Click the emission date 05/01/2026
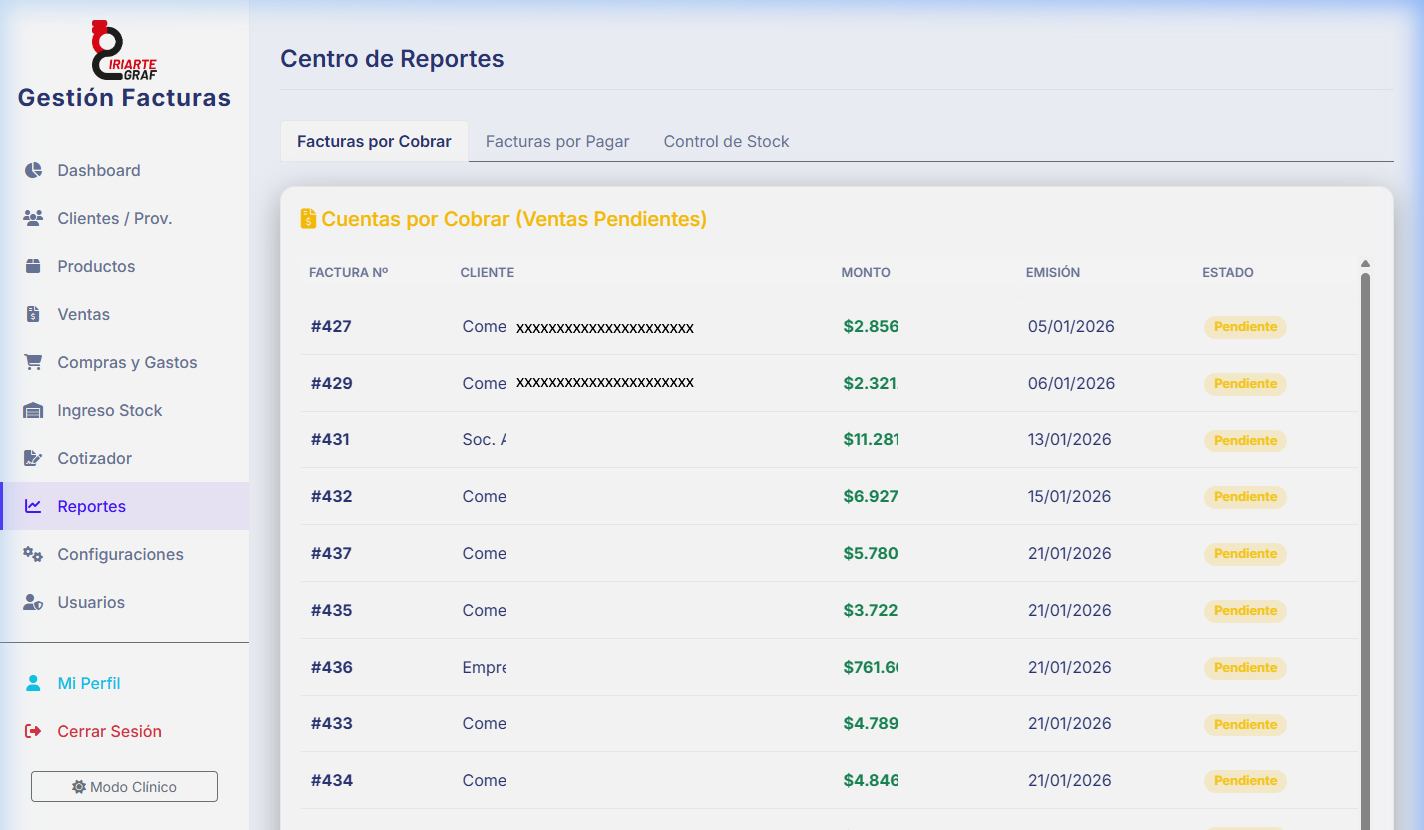The image size is (1424, 830). point(1071,326)
